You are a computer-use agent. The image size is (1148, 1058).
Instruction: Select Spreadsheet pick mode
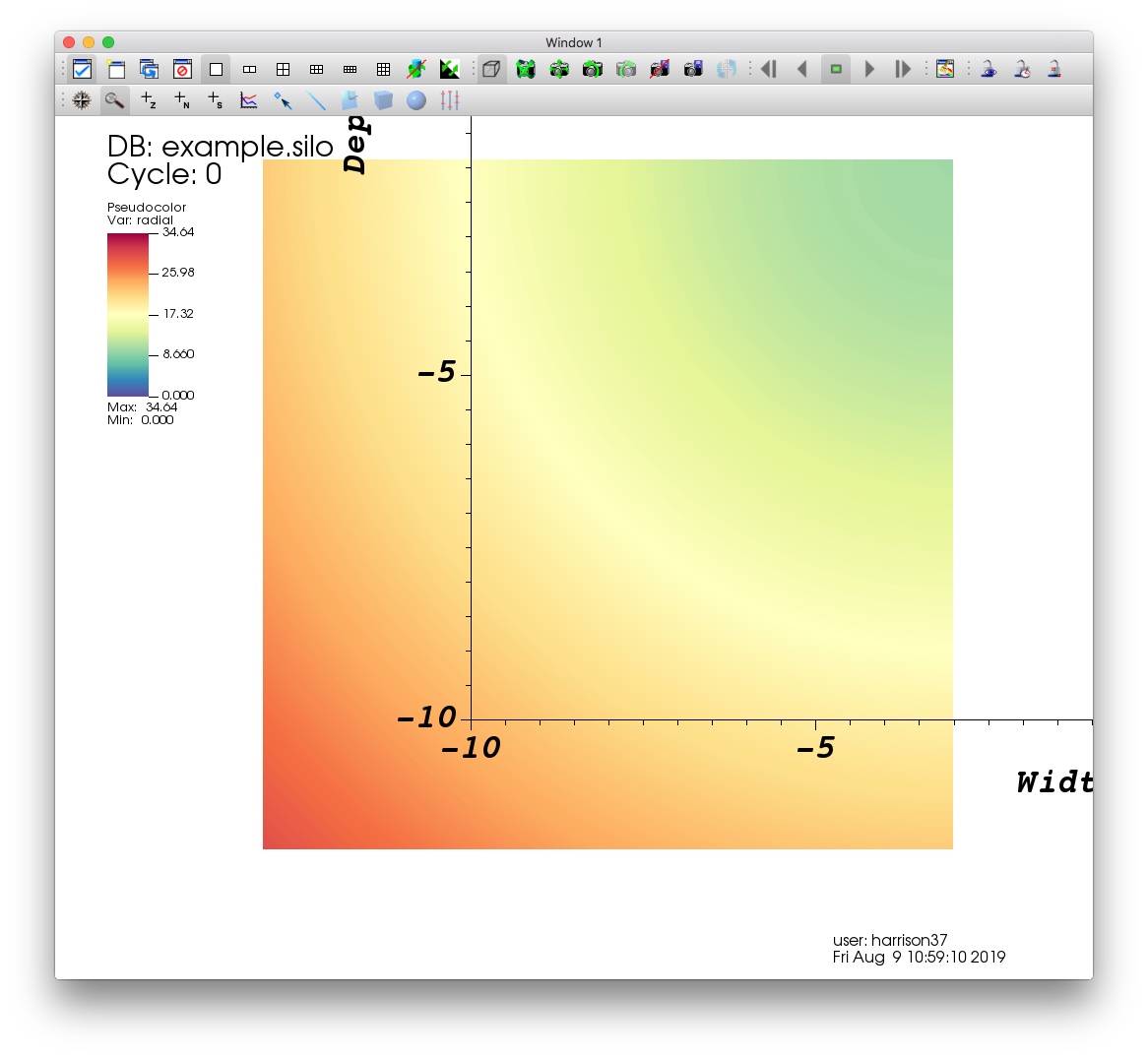[216, 100]
